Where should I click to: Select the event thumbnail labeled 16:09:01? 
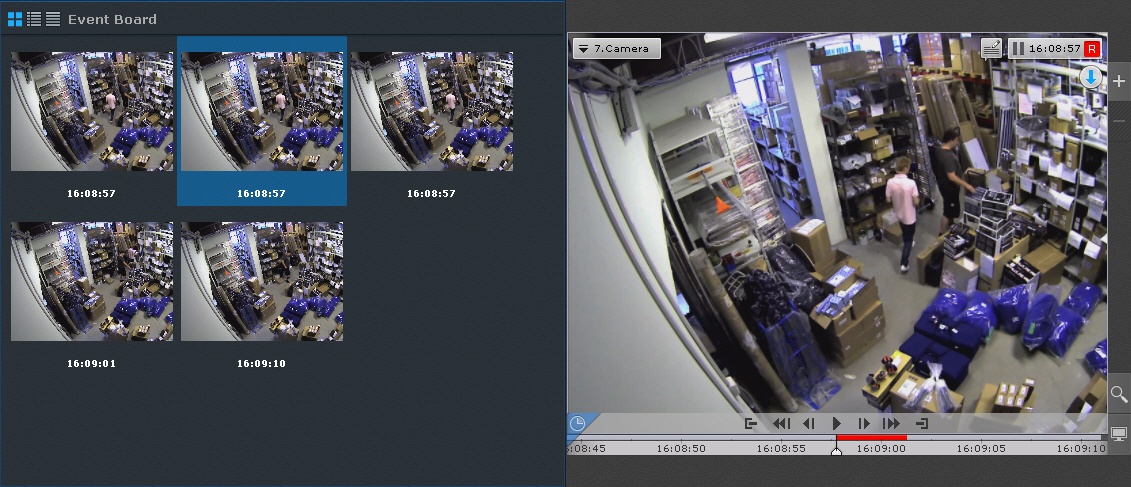point(92,282)
